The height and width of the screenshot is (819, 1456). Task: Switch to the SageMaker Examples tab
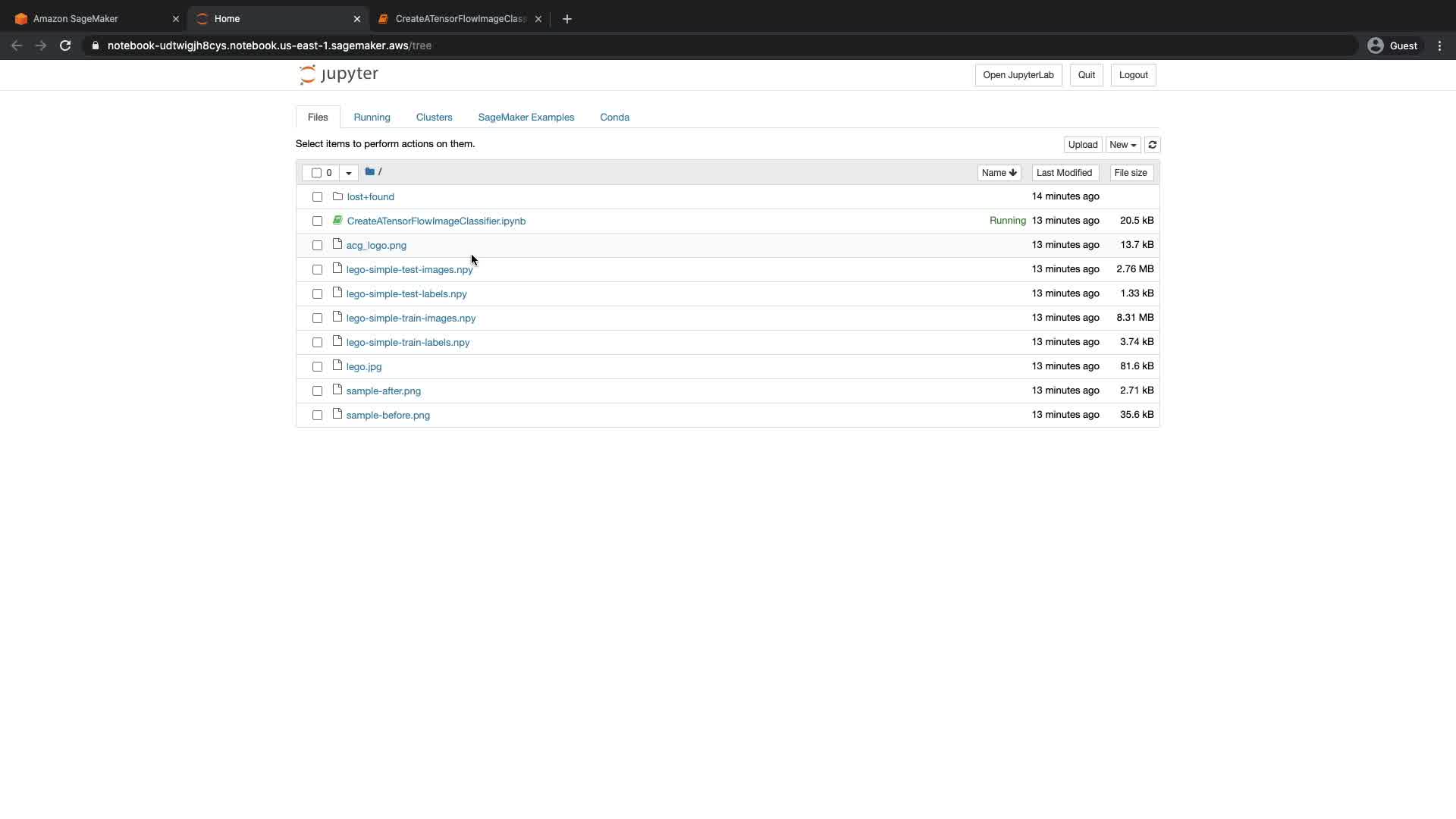526,118
